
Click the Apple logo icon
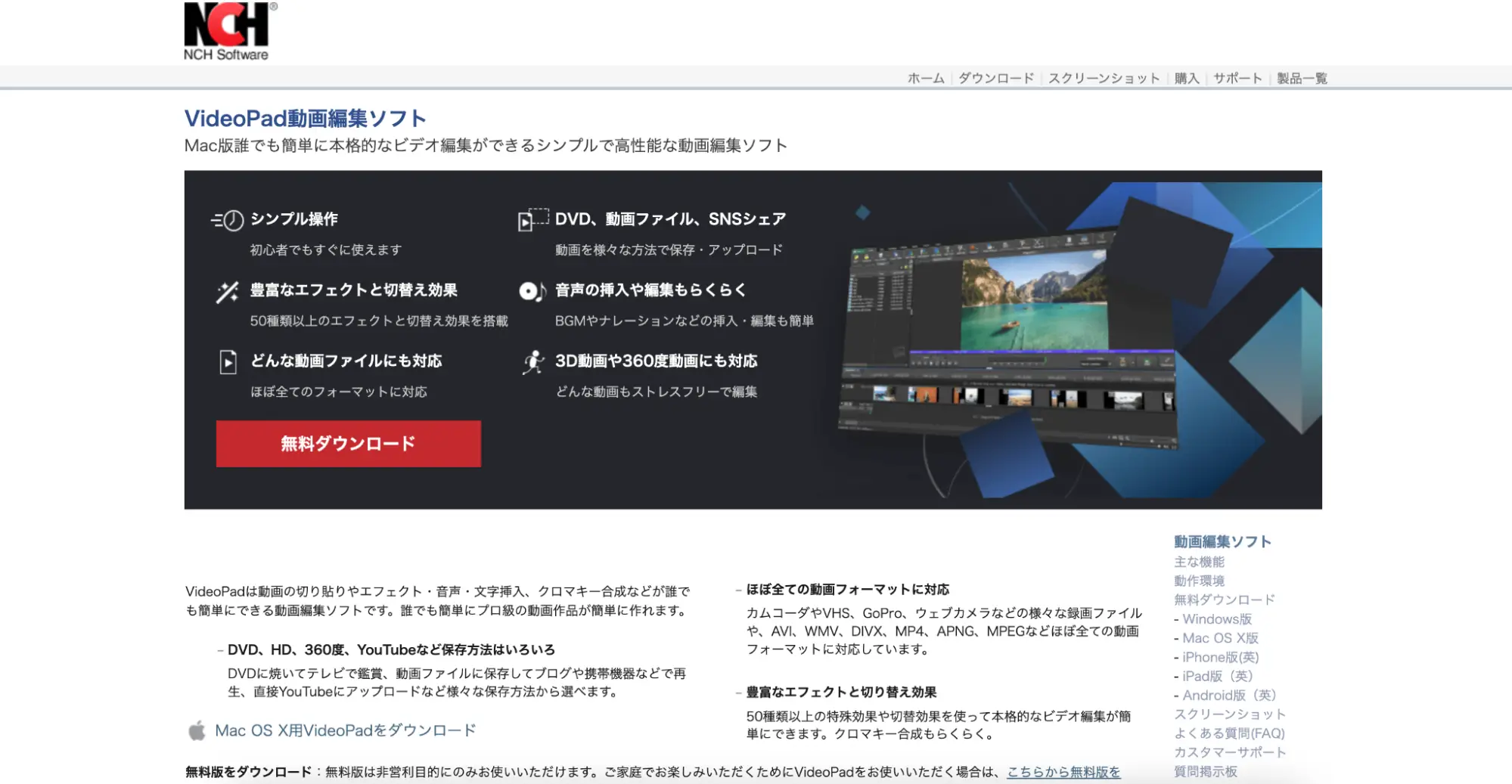click(197, 730)
